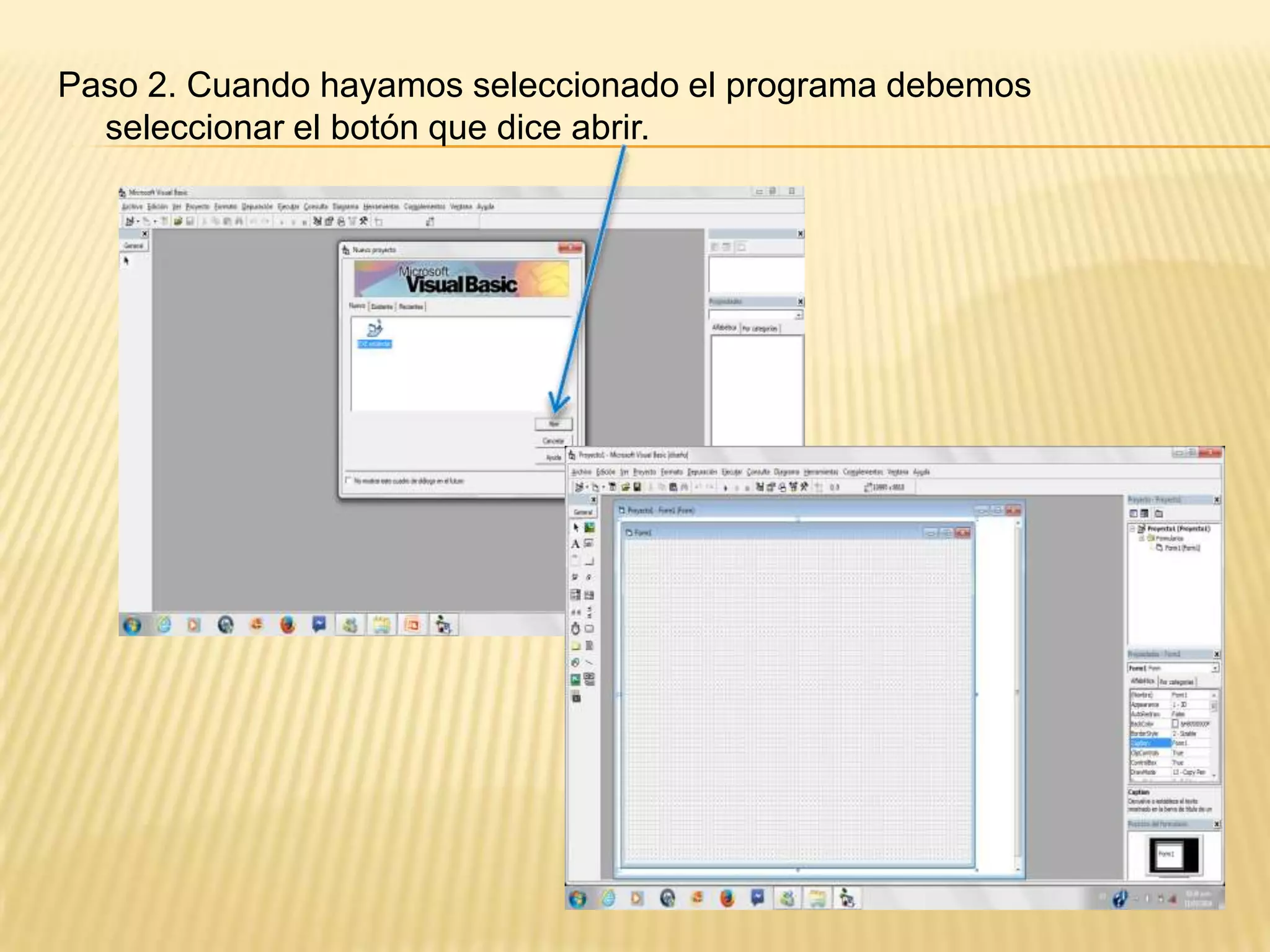The height and width of the screenshot is (952, 1270).
Task: Collapse Proyecto1 node in Project tree
Action: [x=1132, y=529]
